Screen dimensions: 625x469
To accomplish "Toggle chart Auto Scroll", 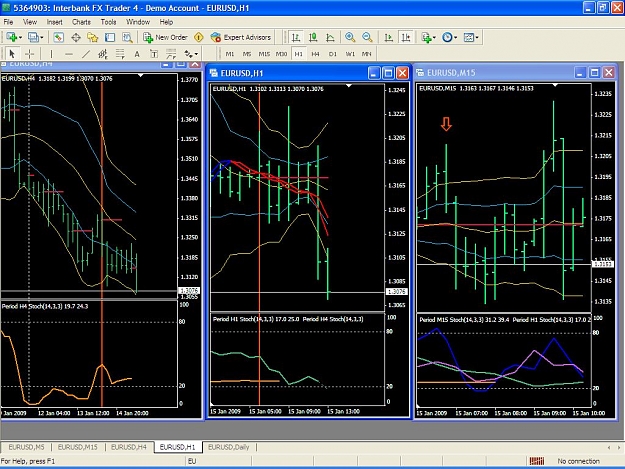I will tap(388, 37).
